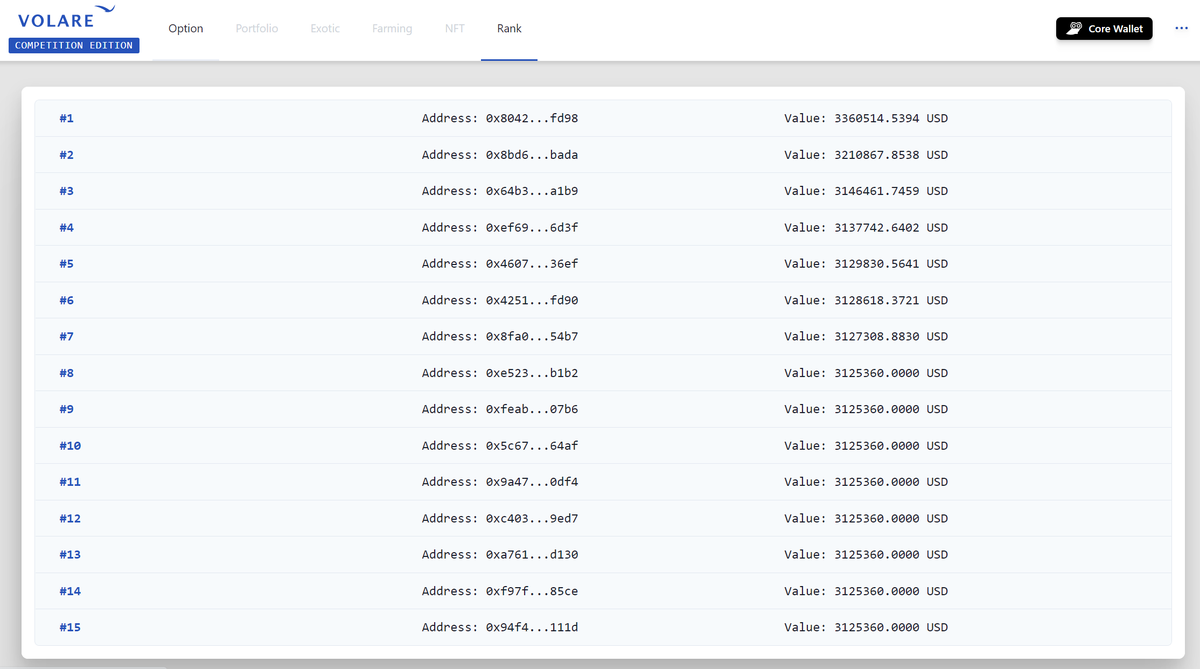Click address 0x64b3...a1b9

pyautogui.click(x=532, y=191)
